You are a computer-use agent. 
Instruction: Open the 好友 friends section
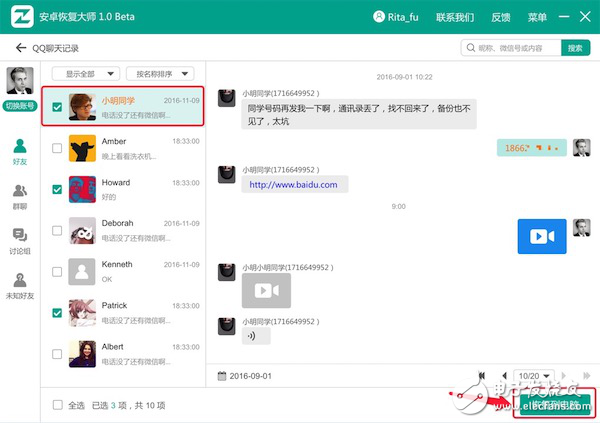(20, 150)
